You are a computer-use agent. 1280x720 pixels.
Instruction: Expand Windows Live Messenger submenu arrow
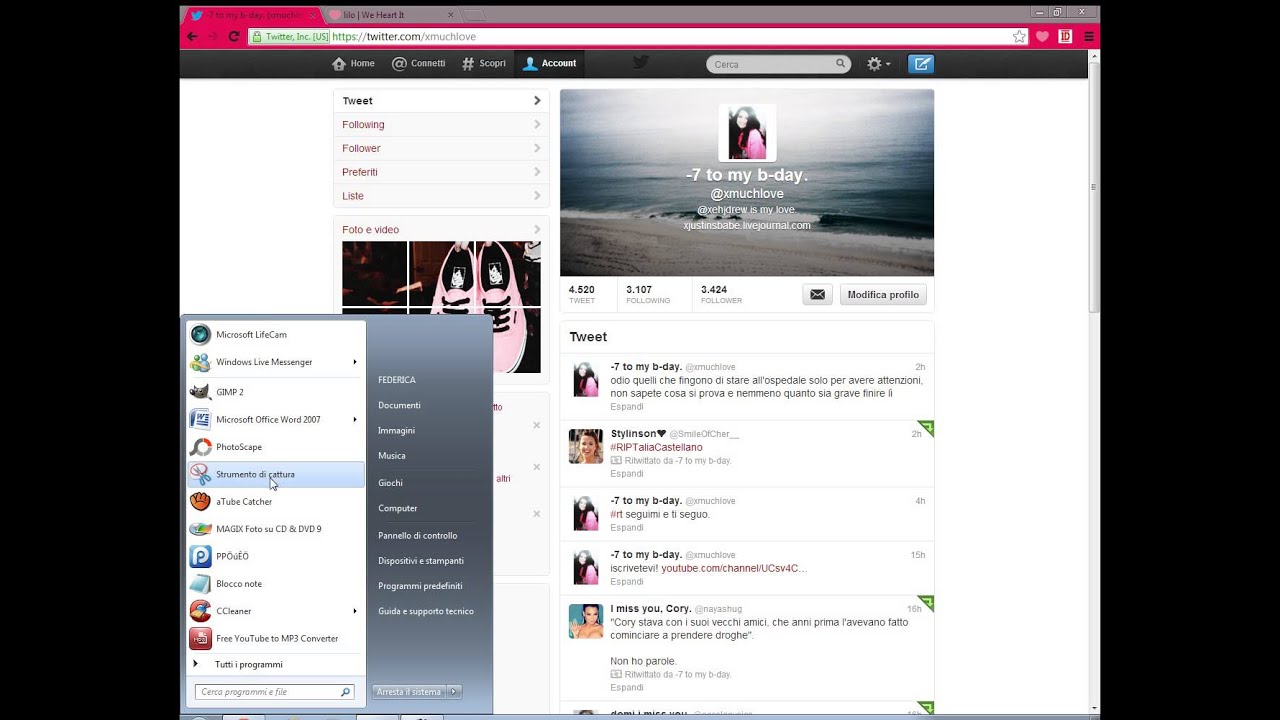point(355,362)
